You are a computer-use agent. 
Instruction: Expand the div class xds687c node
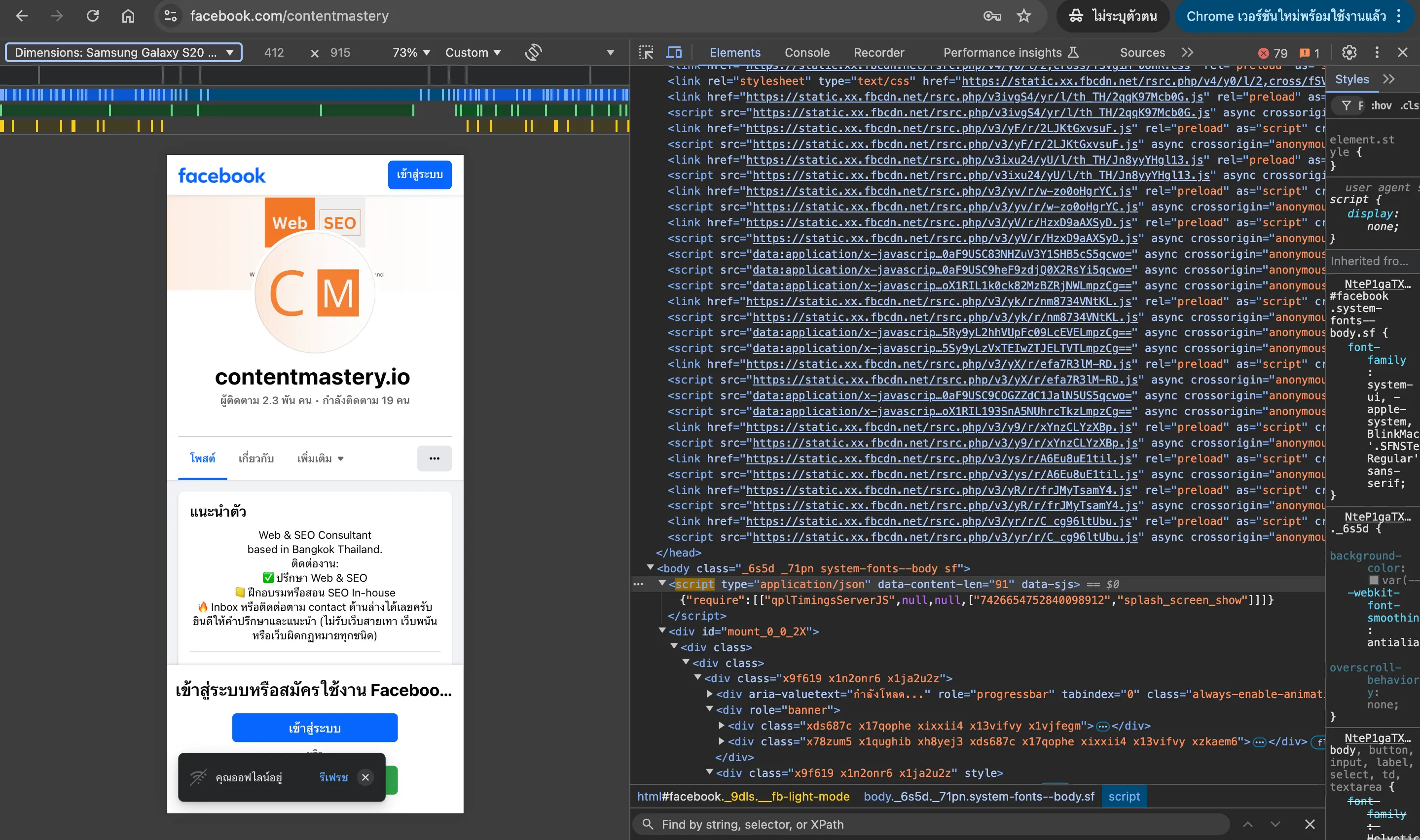pyautogui.click(x=721, y=725)
